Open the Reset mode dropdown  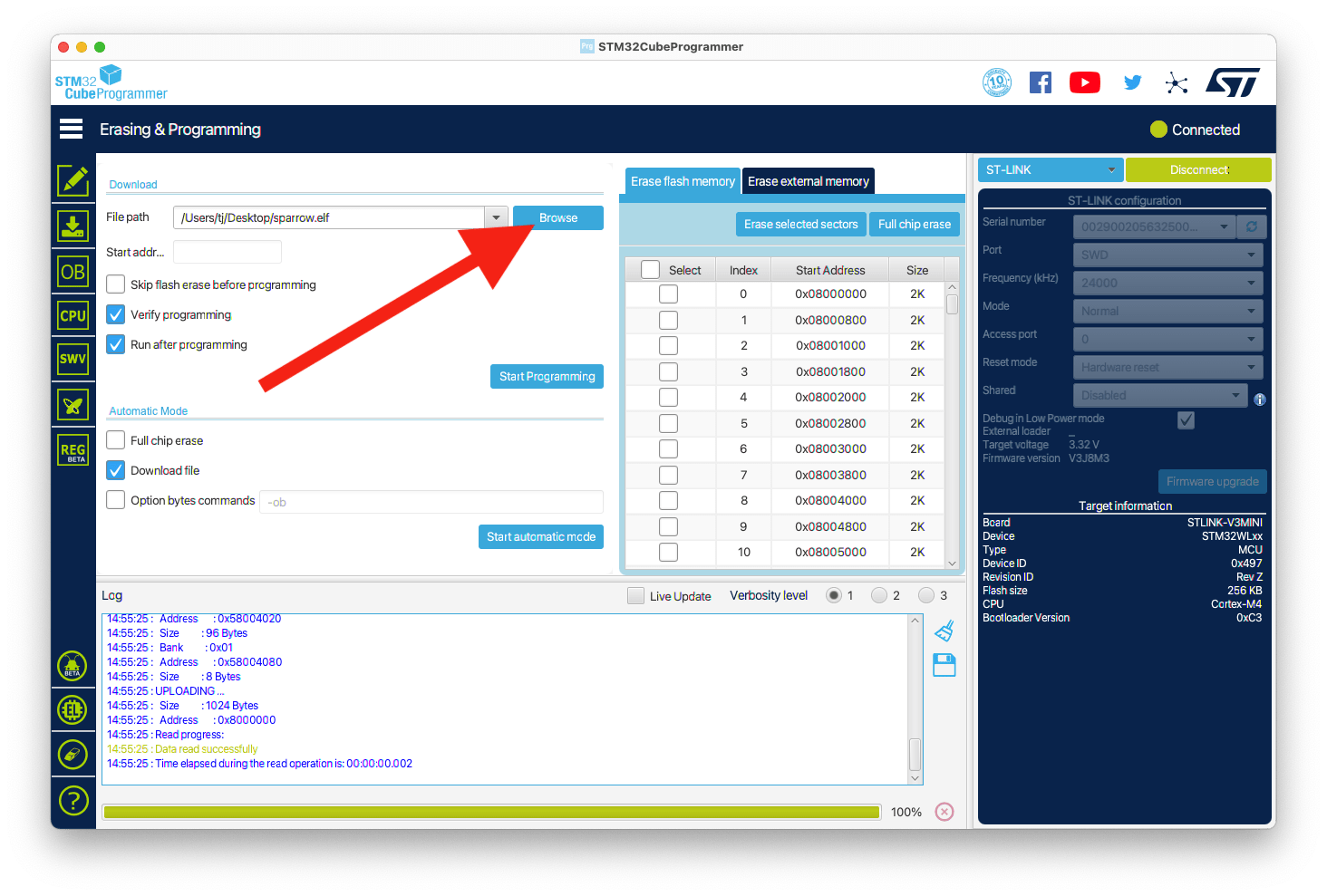(1168, 367)
